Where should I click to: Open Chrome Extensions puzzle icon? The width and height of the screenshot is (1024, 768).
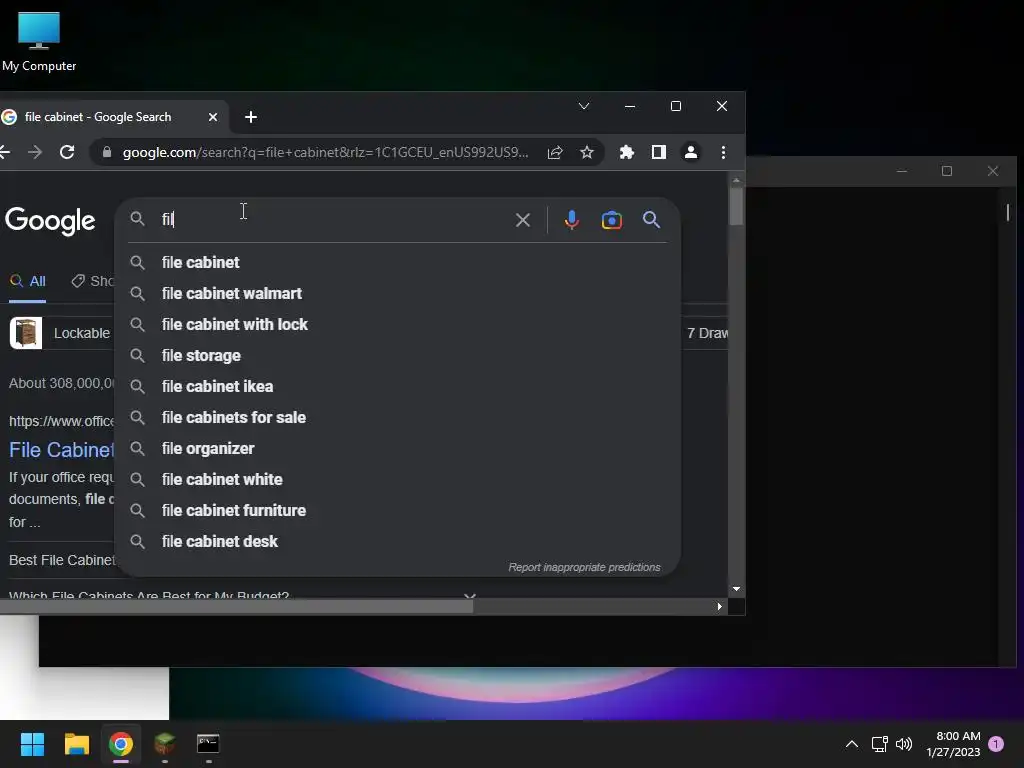(626, 152)
